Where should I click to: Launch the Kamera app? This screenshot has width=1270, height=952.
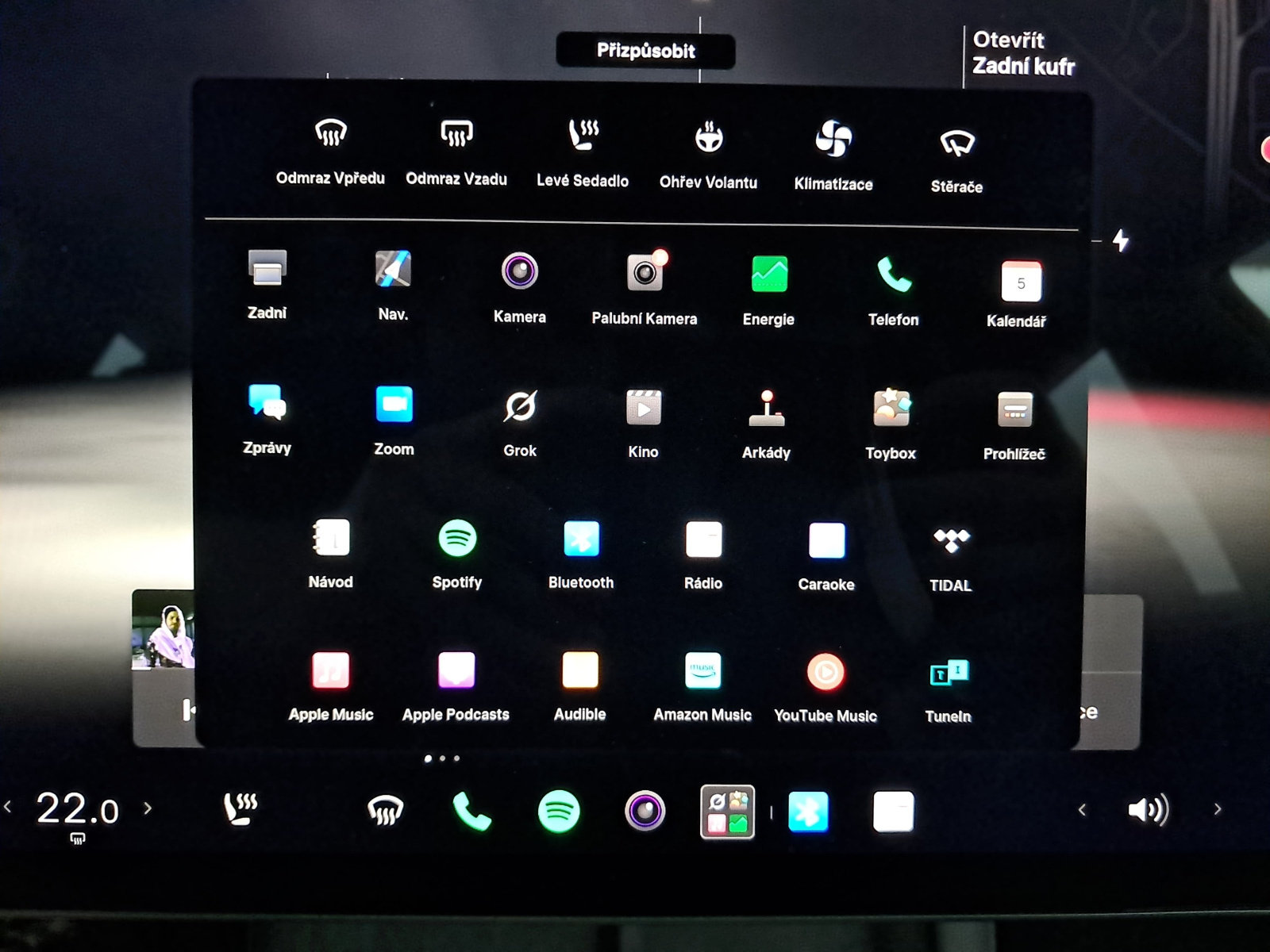[519, 288]
